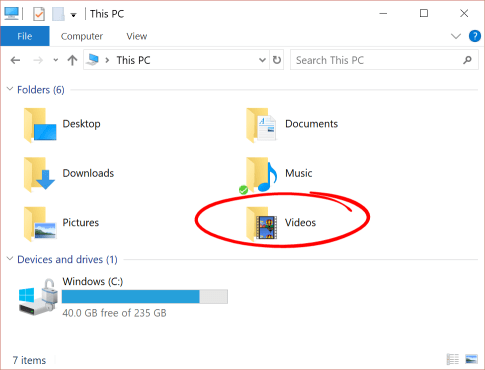
Task: Click the breadcrumb chevron before This PC
Action: pyautogui.click(x=107, y=60)
